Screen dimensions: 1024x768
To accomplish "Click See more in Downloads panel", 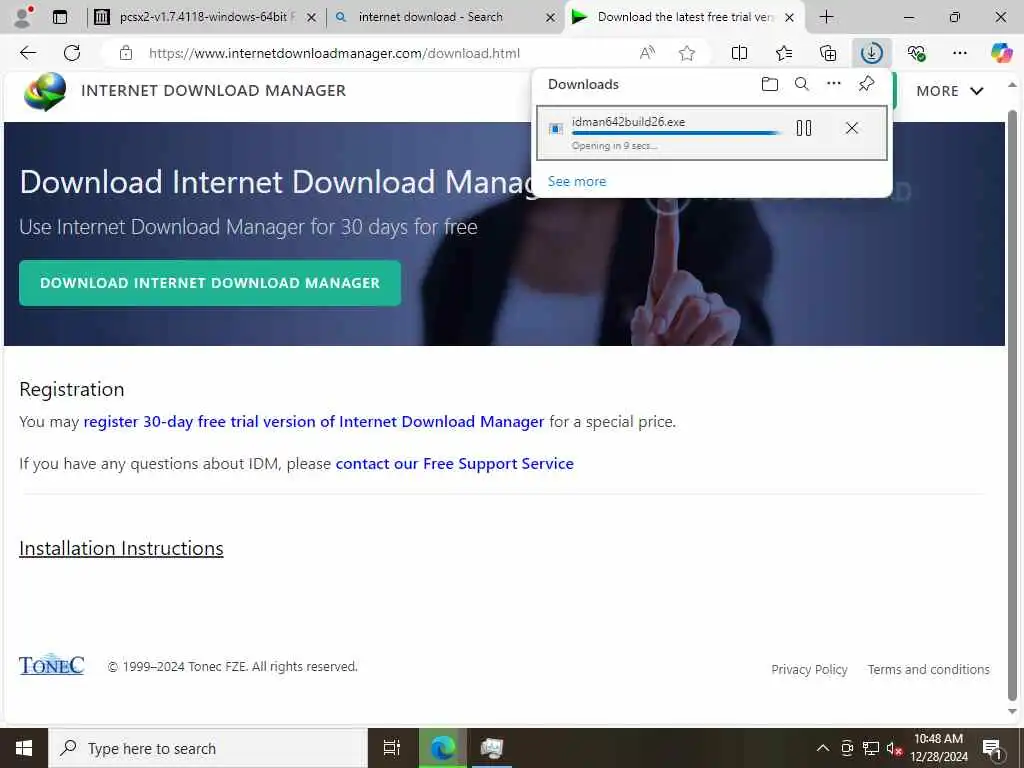I will click(x=577, y=182).
